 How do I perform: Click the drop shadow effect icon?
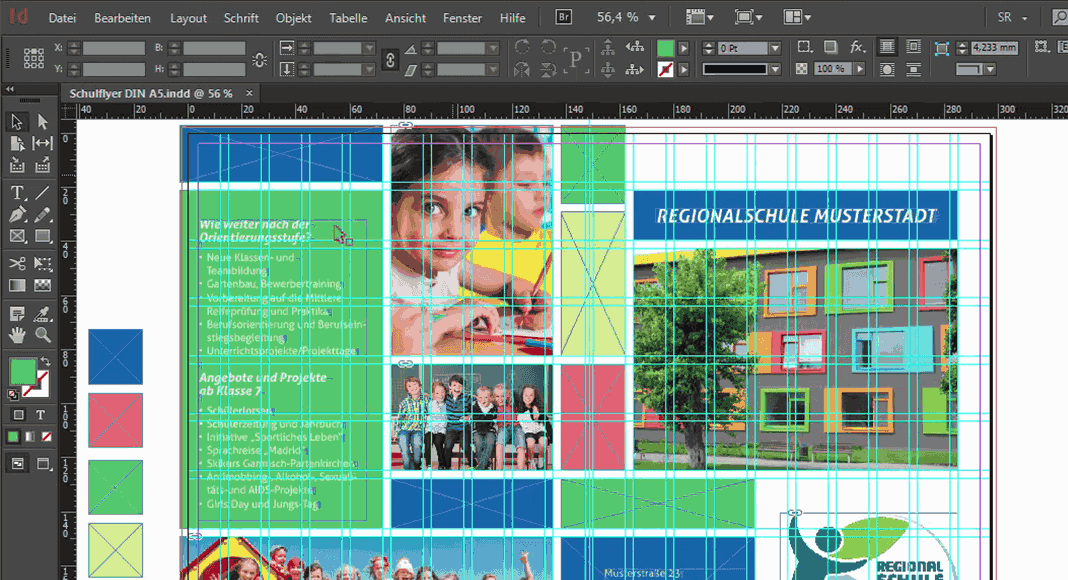[x=830, y=48]
